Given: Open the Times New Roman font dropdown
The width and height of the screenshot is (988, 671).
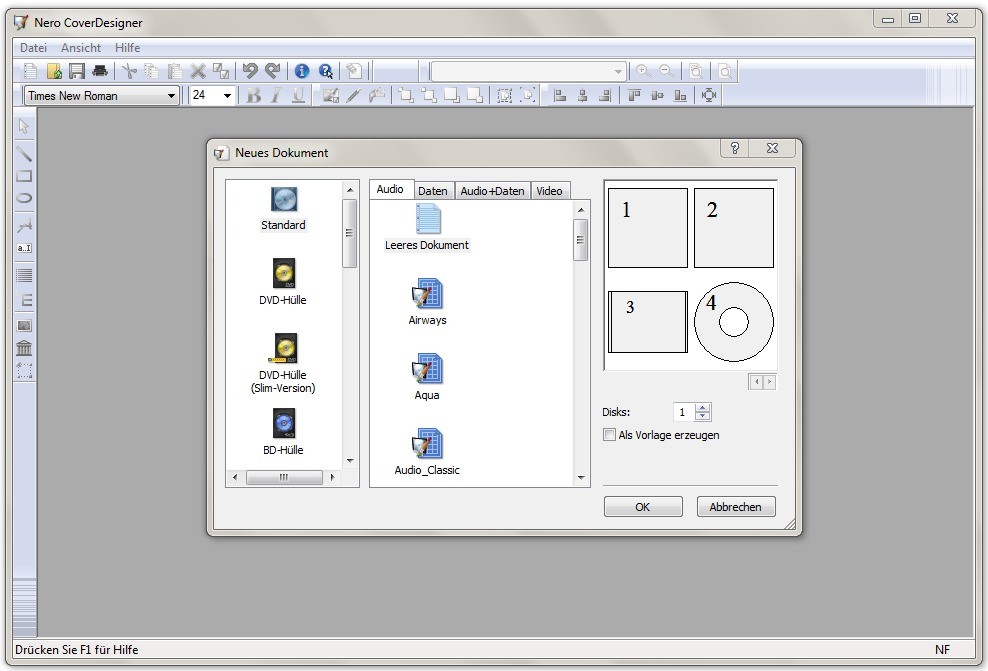Looking at the screenshot, I should pos(172,96).
